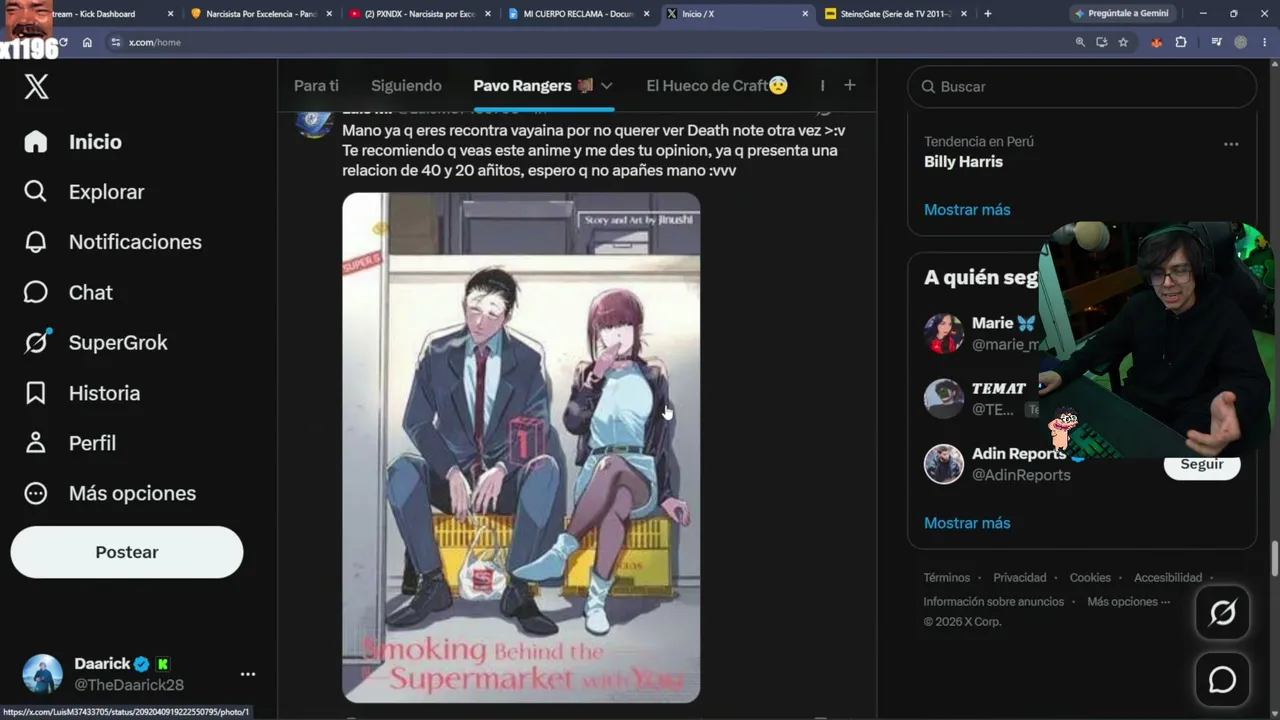Switch to Kick Dashboard browser tab
This screenshot has height=720, width=1280.
[x=100, y=14]
